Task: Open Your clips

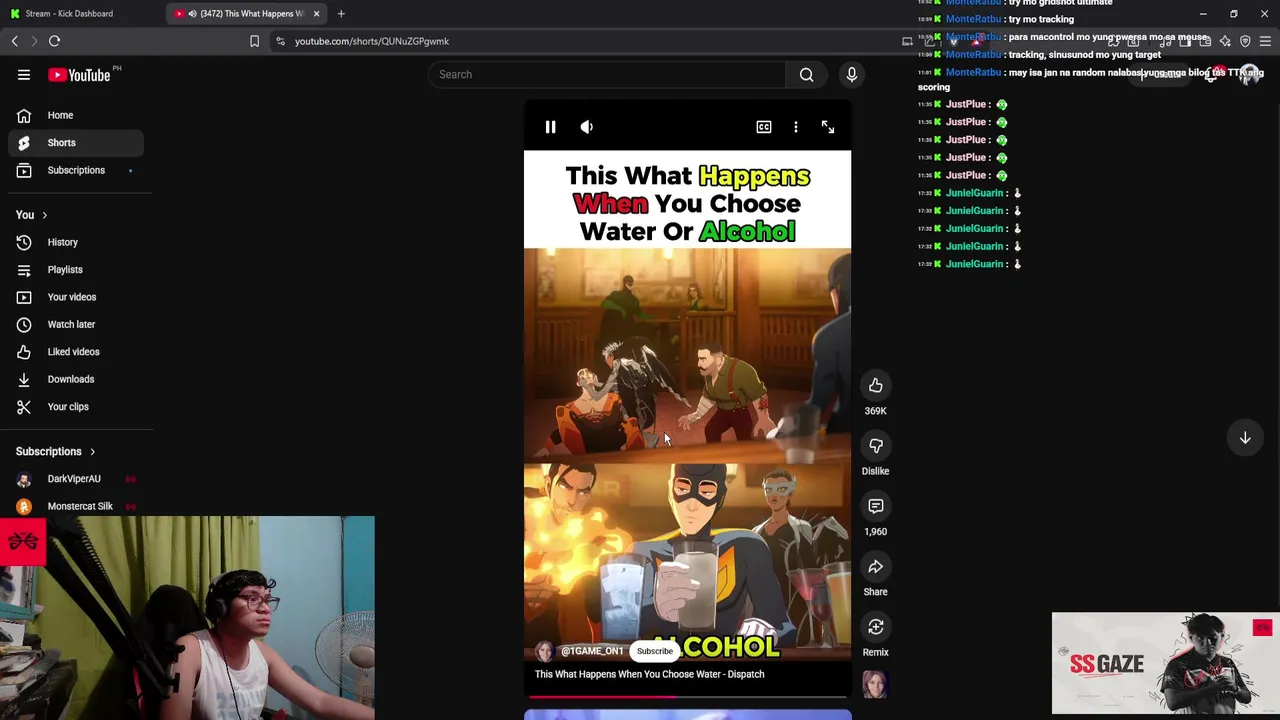Action: 76,407
